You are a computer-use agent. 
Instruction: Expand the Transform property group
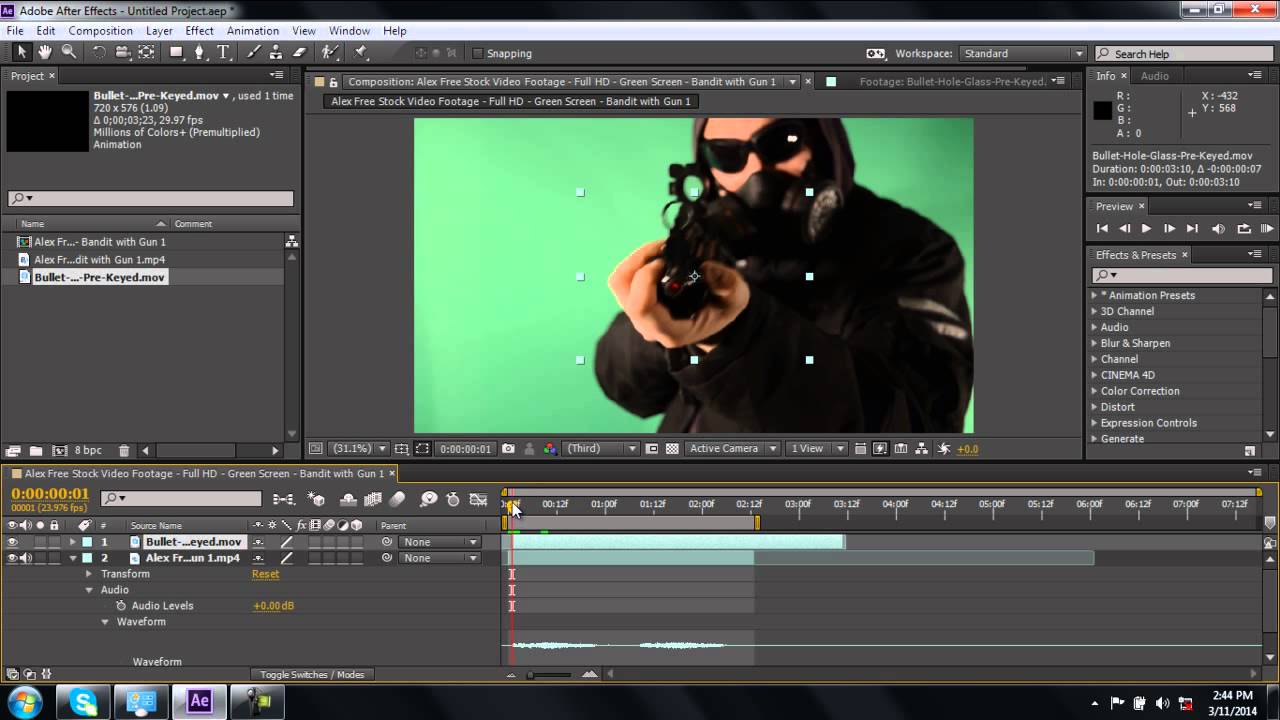(89, 574)
